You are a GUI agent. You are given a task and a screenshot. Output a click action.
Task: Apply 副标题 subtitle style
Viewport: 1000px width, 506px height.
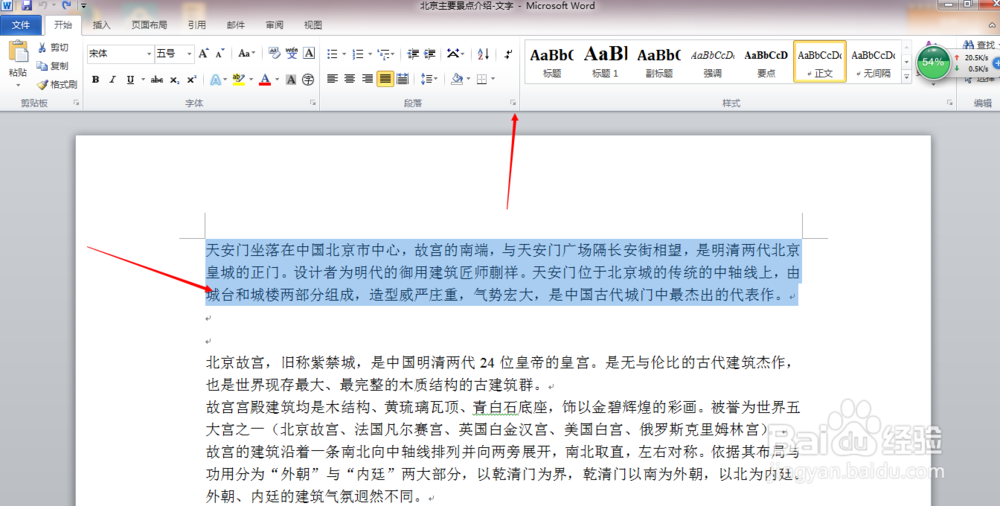coord(659,62)
